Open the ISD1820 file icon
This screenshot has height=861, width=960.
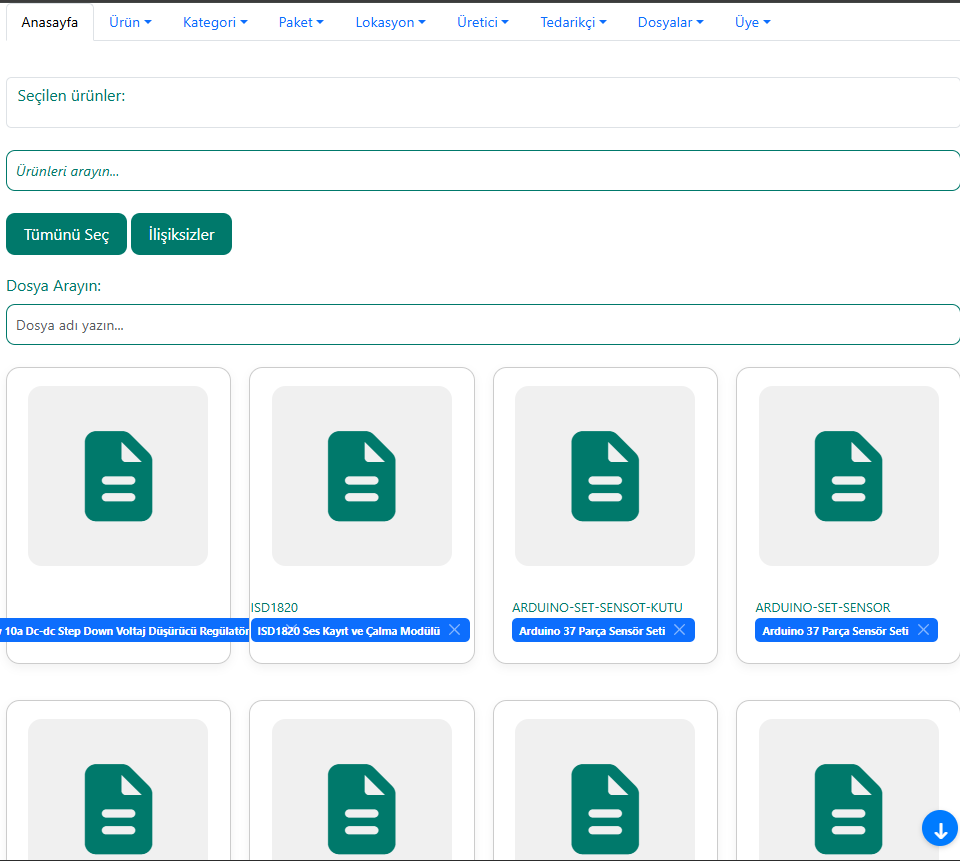coord(361,476)
